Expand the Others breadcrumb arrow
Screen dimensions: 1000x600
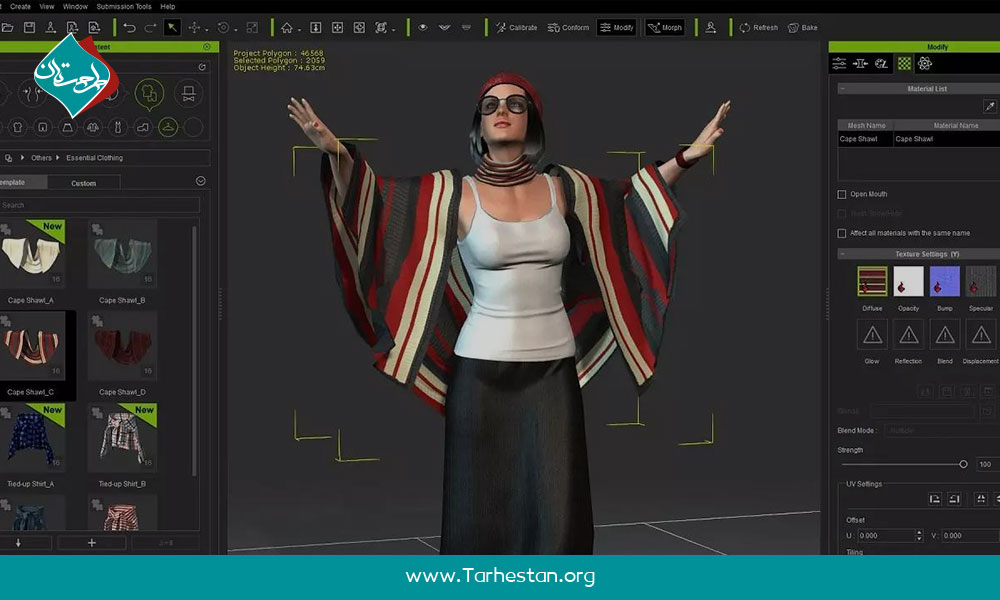click(57, 157)
